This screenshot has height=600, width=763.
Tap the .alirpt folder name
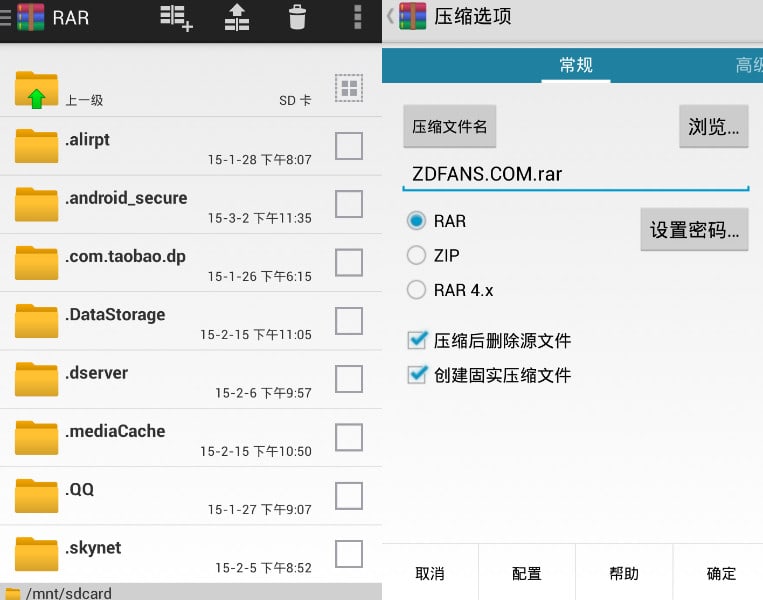tap(88, 140)
